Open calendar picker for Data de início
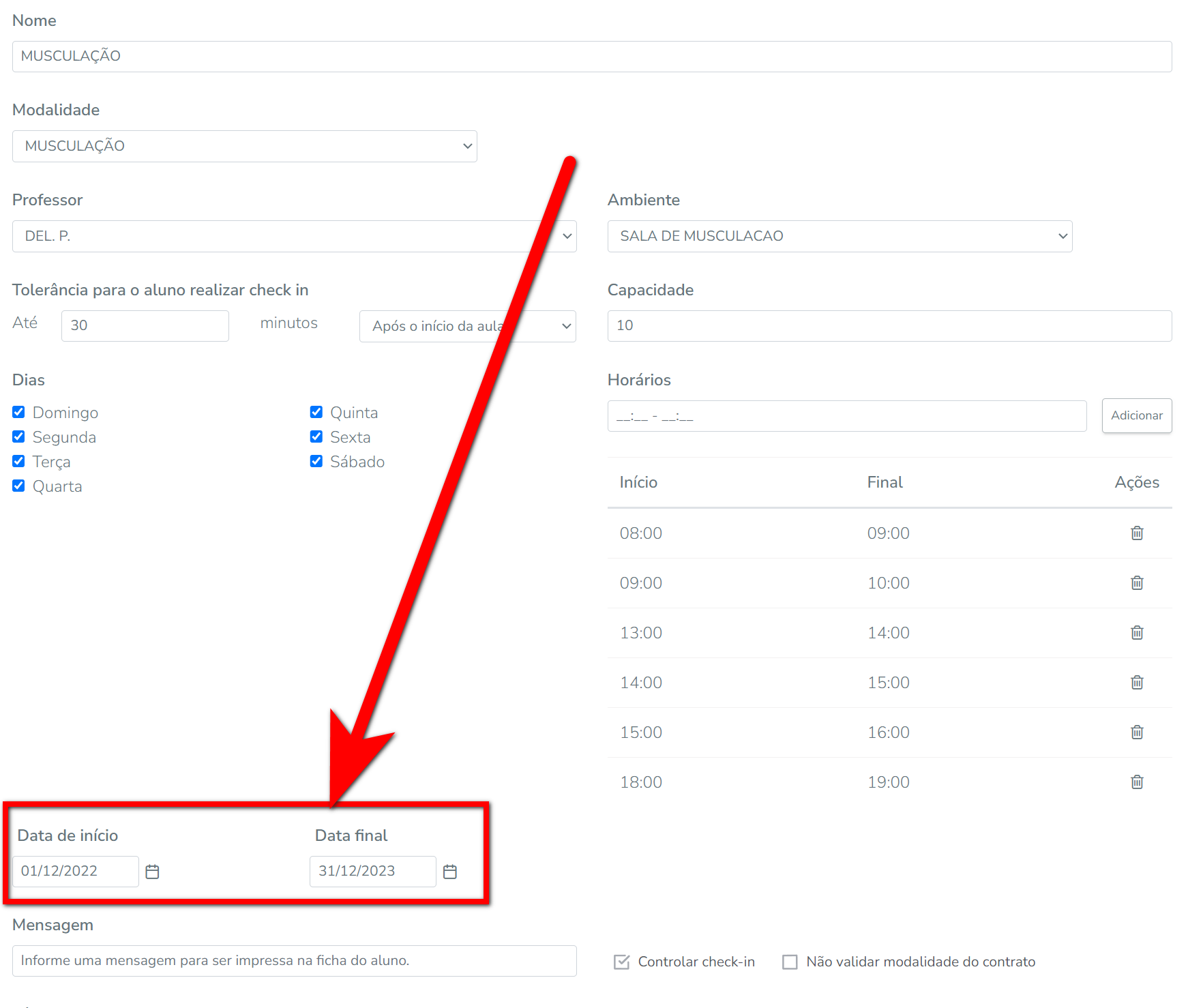 click(152, 872)
